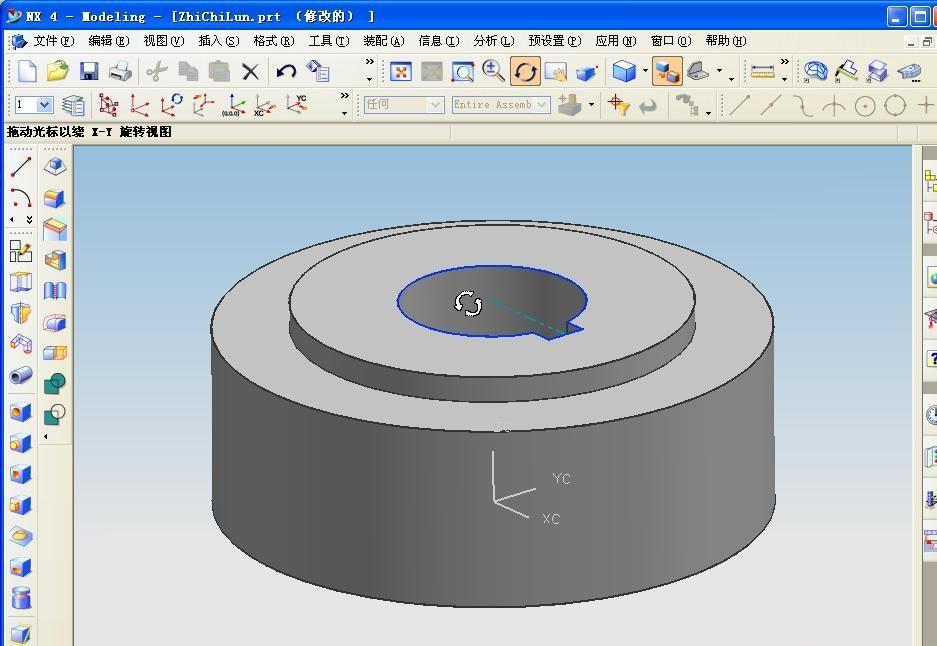Click the Unite boolean tool icon

(x=55, y=383)
